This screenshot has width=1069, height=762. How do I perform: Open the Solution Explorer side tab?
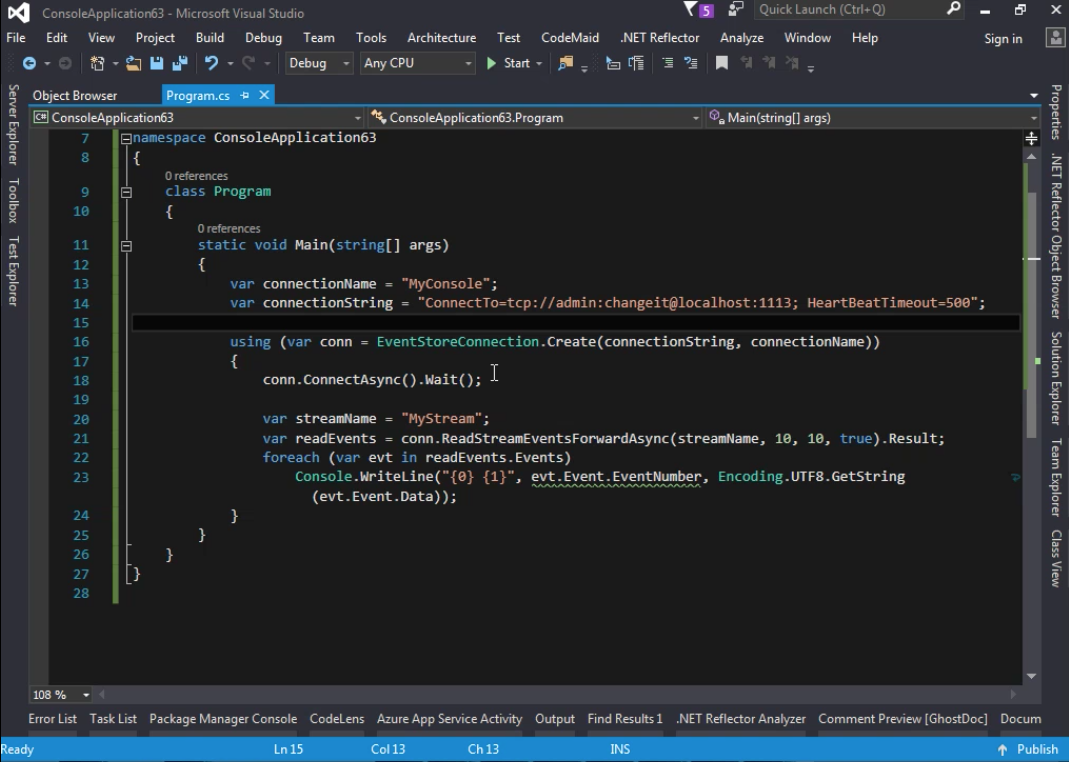(x=1056, y=378)
